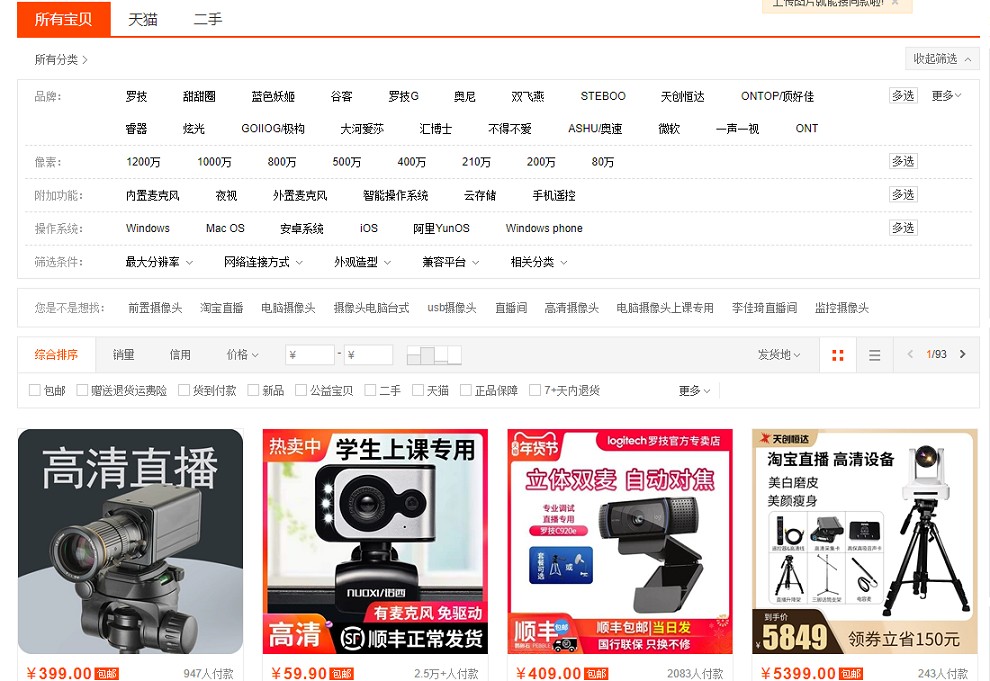Select the 罗技 brand filter
The width and height of the screenshot is (990, 681).
click(x=136, y=97)
